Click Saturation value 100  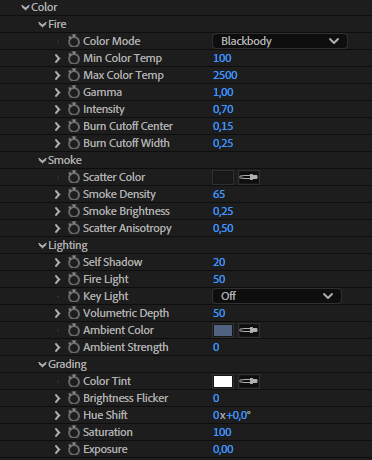coord(222,432)
